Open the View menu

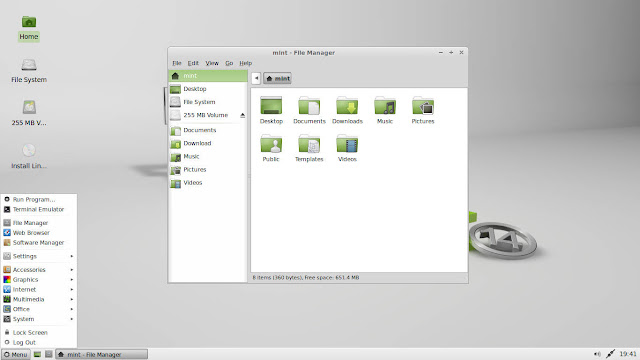coord(212,63)
